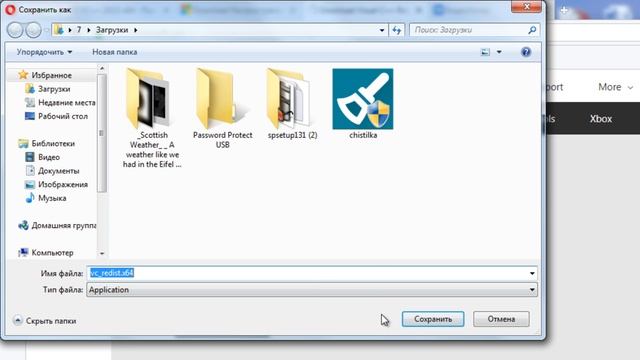This screenshot has width=640, height=360.
Task: Click Загрузки in the address breadcrumb
Action: tap(112, 30)
